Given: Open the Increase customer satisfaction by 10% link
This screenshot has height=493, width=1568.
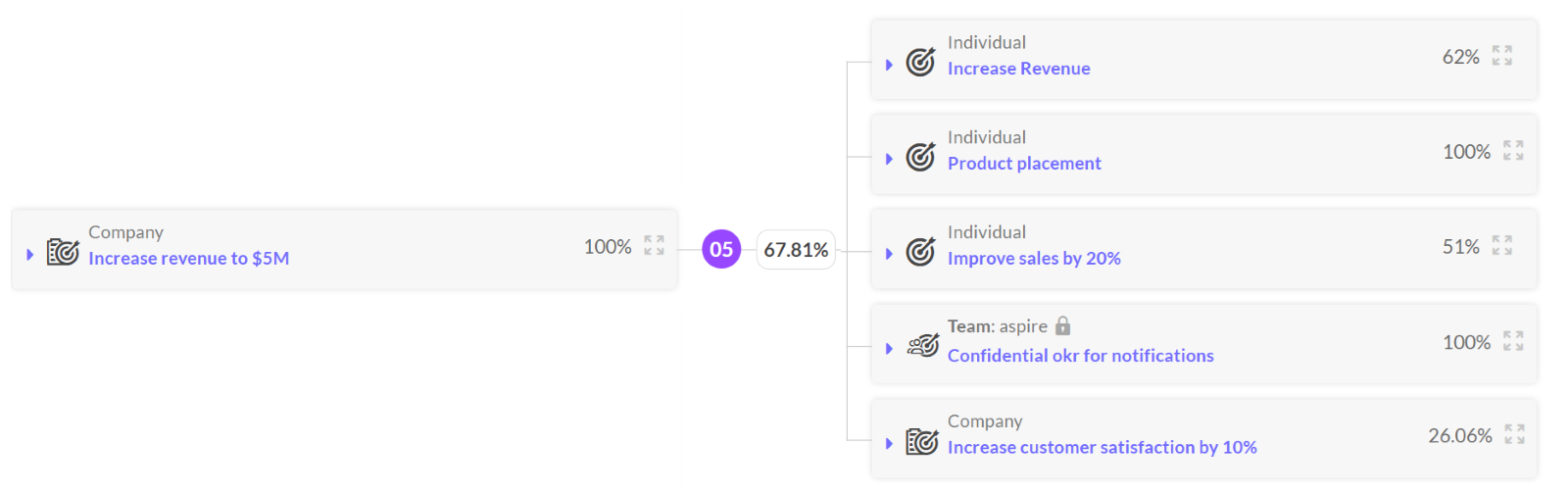Looking at the screenshot, I should pos(1102,448).
